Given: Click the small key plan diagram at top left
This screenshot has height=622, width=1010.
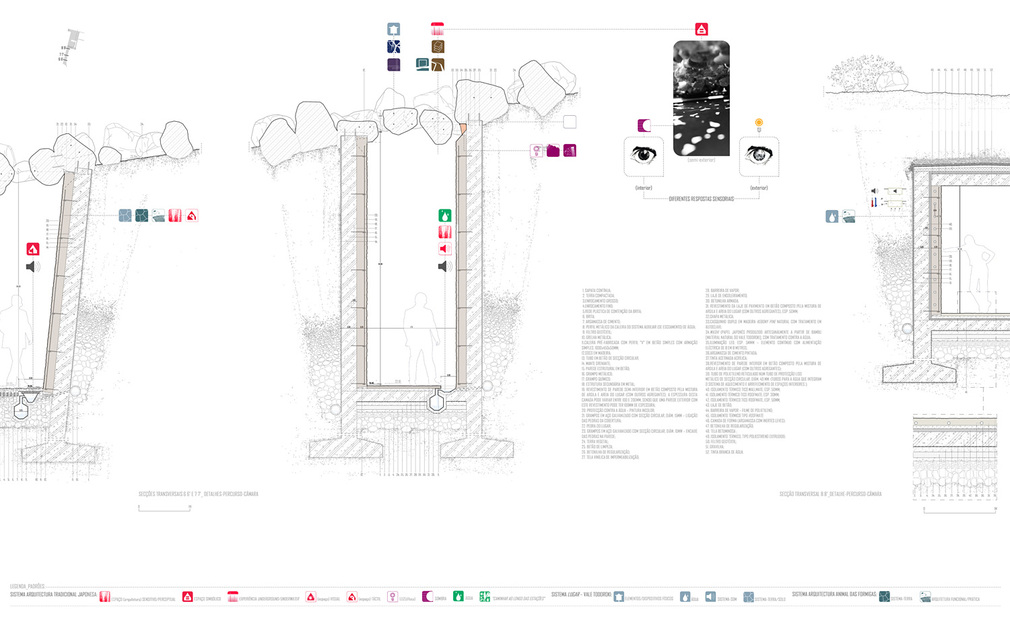Looking at the screenshot, I should tap(72, 46).
